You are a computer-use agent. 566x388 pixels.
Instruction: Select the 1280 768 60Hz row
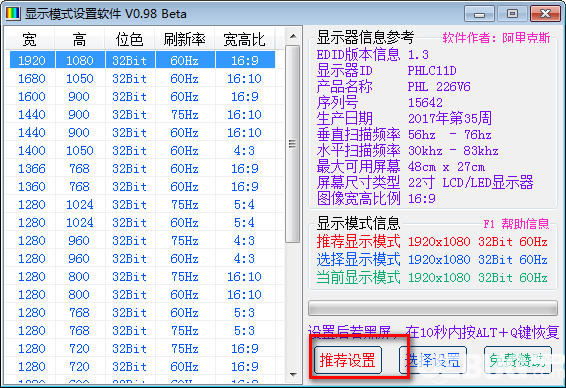[x=142, y=313]
